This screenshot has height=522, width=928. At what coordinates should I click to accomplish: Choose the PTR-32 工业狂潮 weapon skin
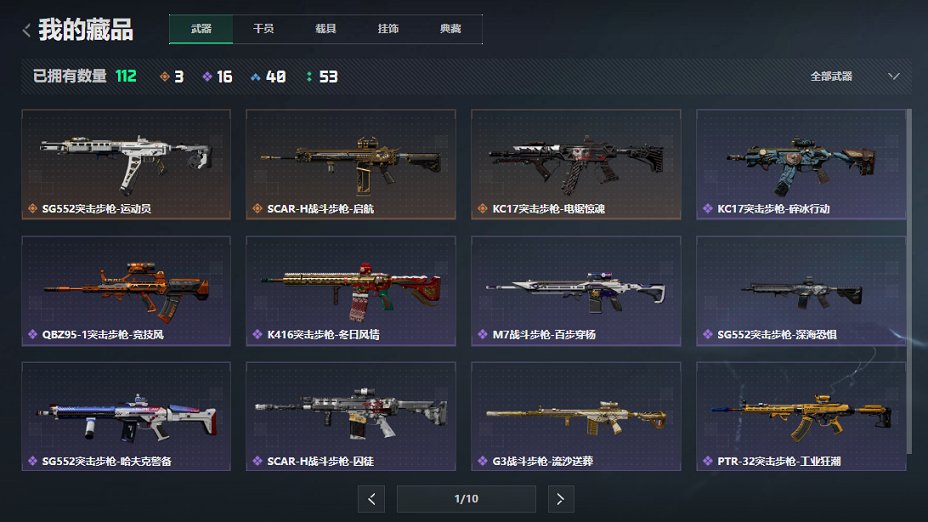point(801,417)
